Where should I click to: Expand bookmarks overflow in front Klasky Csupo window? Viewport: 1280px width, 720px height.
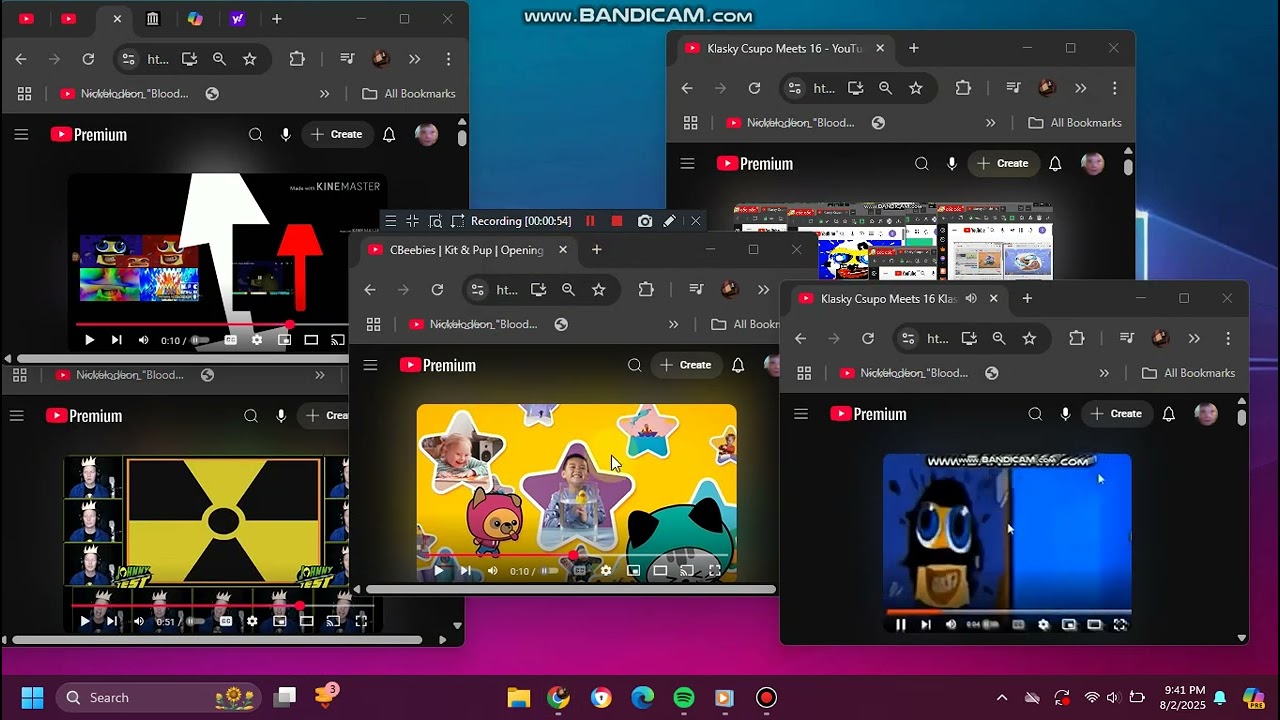[1104, 373]
